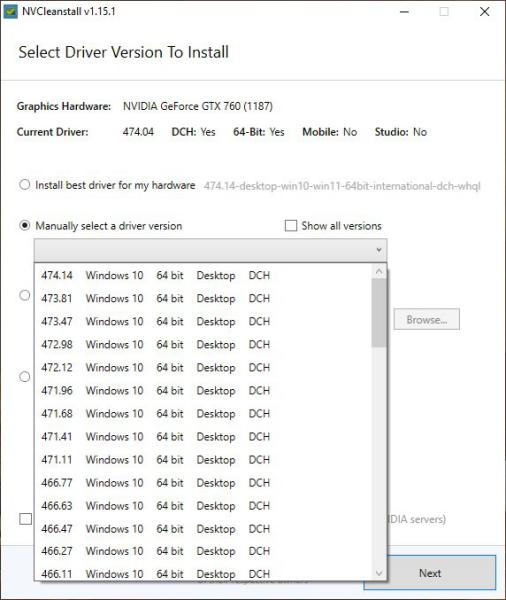Click the Browse... button
Viewport: 506px width, 600px height.
[426, 319]
